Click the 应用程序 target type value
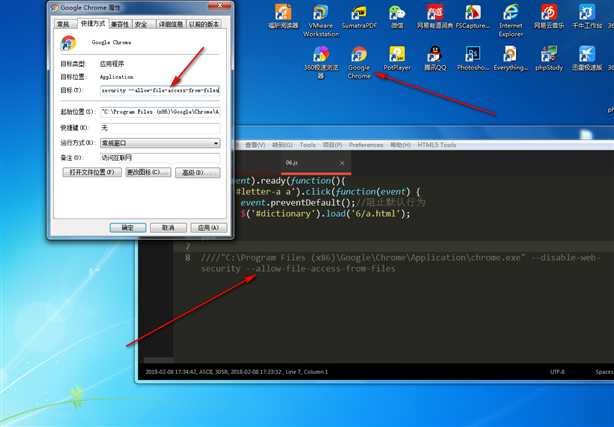This screenshot has height=427, width=614. 112,64
